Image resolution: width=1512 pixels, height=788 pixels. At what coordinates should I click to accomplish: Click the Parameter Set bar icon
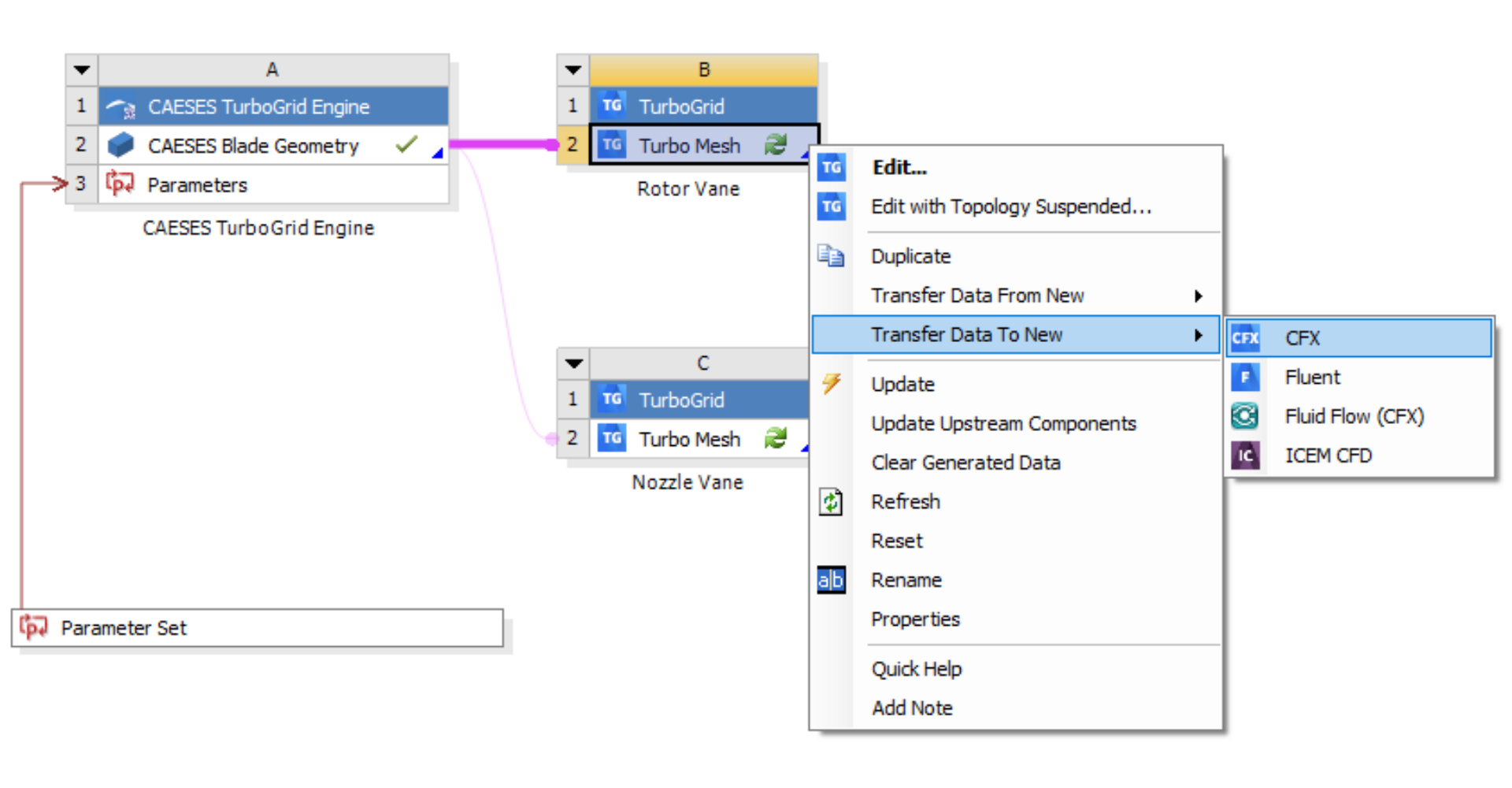coord(33,627)
